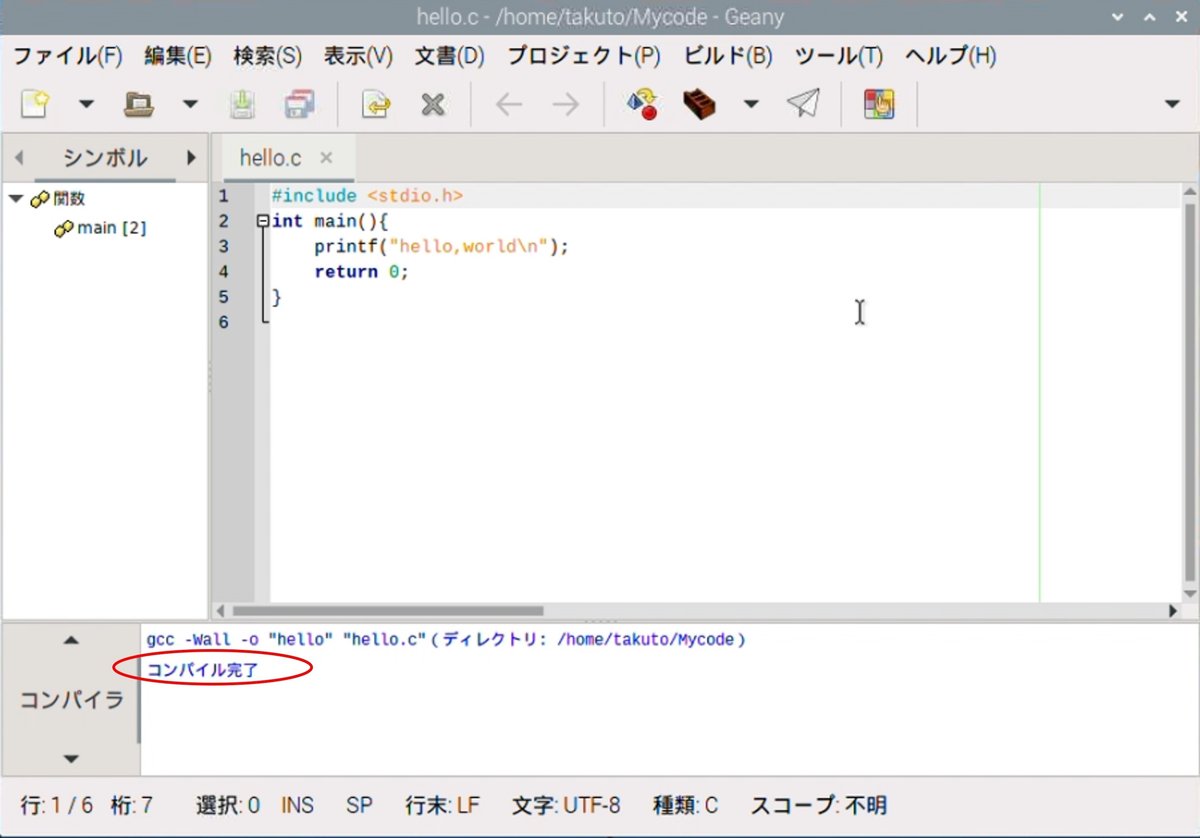
Task: Open the ツール(T) menu
Action: click(839, 56)
